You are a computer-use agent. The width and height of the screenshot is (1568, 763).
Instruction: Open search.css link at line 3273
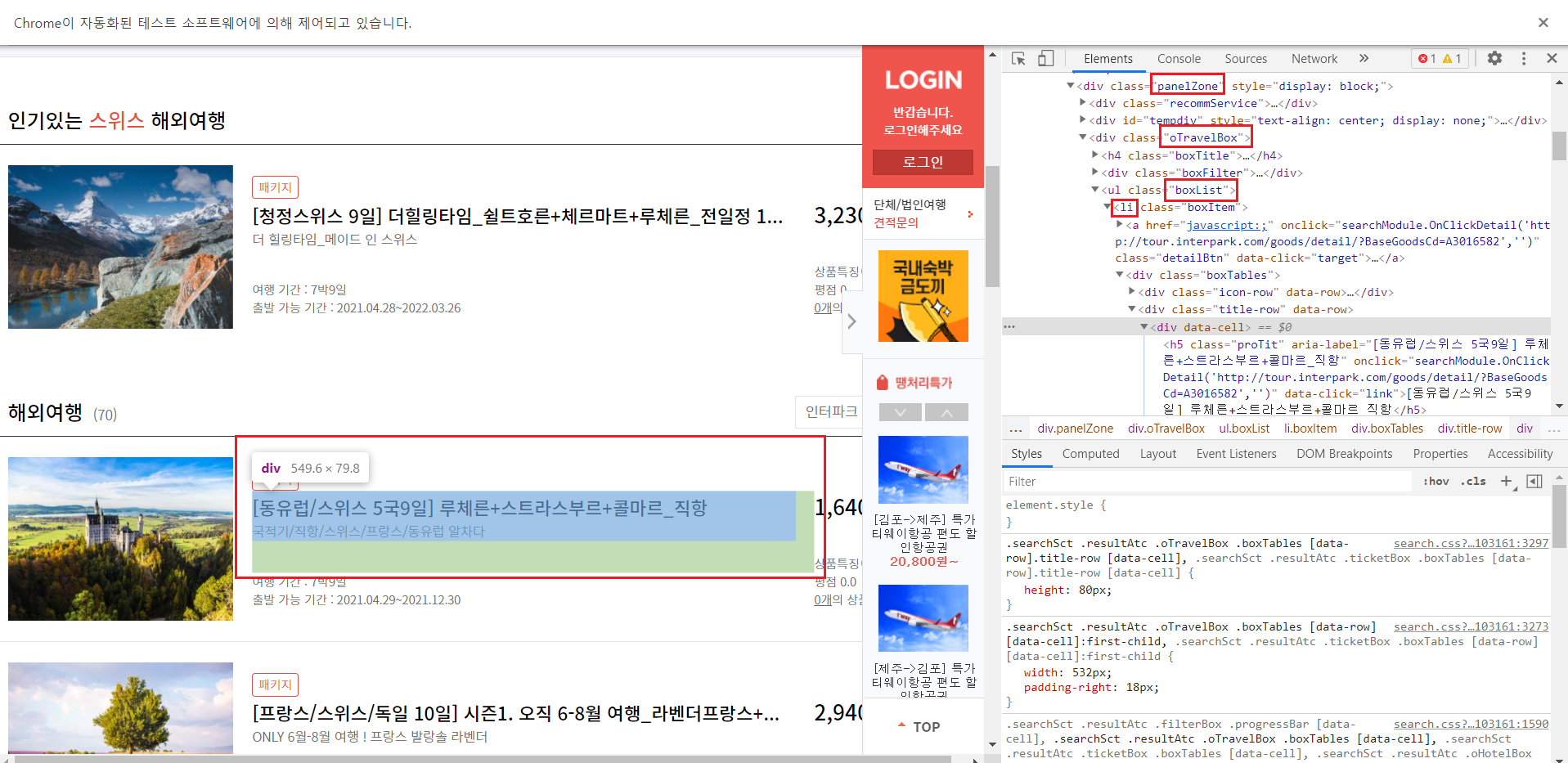pyautogui.click(x=1471, y=626)
